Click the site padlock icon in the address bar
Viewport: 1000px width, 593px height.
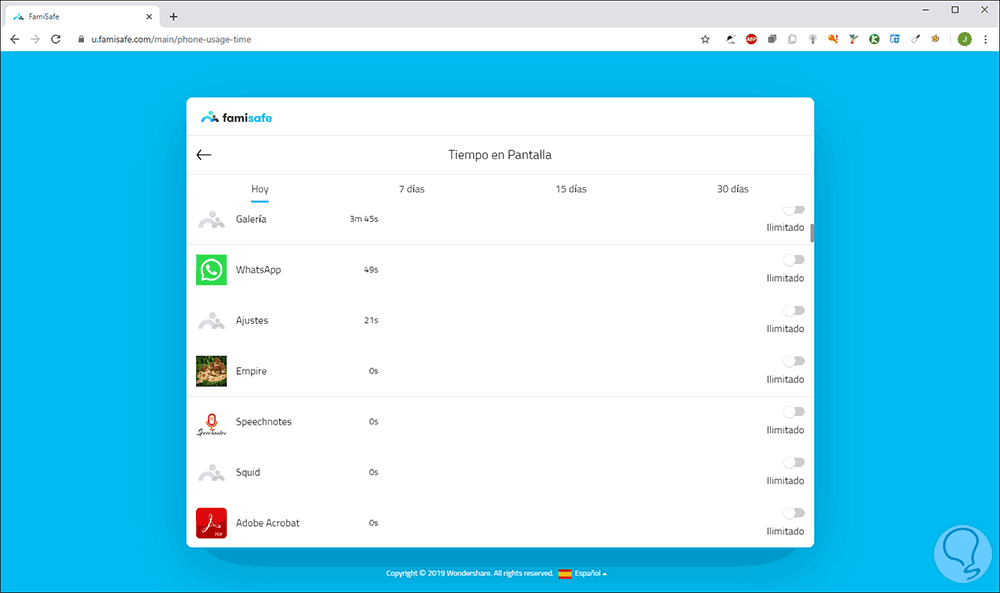tap(81, 39)
